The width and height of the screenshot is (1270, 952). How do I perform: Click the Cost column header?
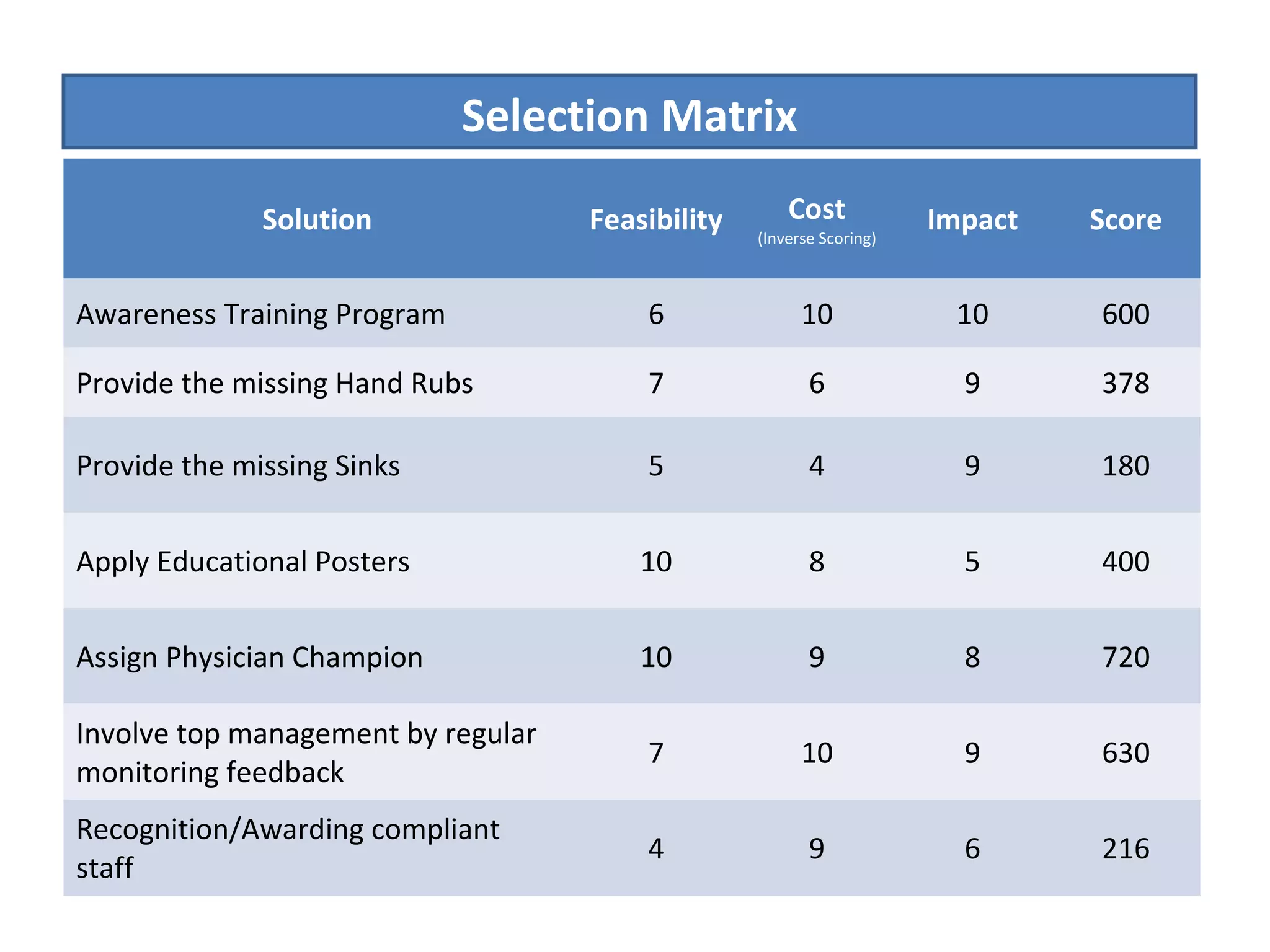pyautogui.click(x=816, y=209)
